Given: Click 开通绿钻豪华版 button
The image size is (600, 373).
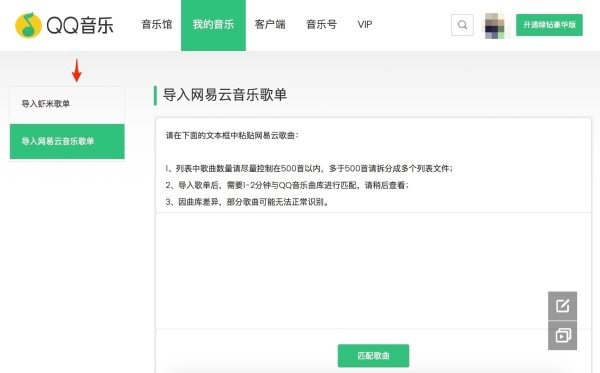Looking at the screenshot, I should click(549, 25).
